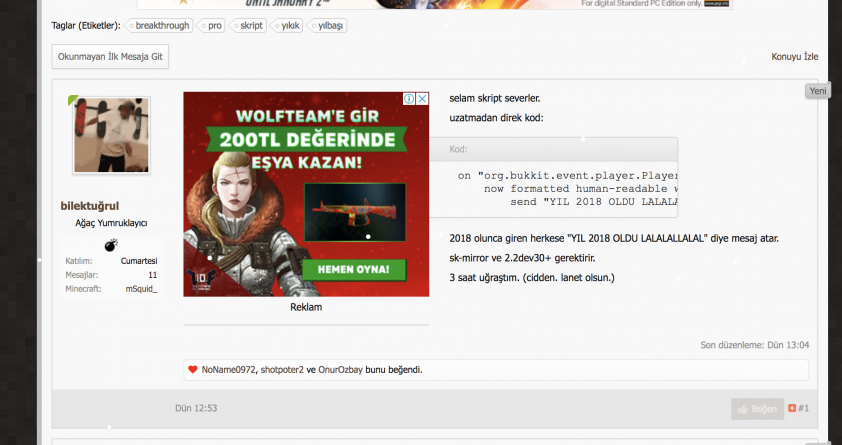The width and height of the screenshot is (842, 445).
Task: Open shotpoter2's profile link
Action: click(x=282, y=370)
